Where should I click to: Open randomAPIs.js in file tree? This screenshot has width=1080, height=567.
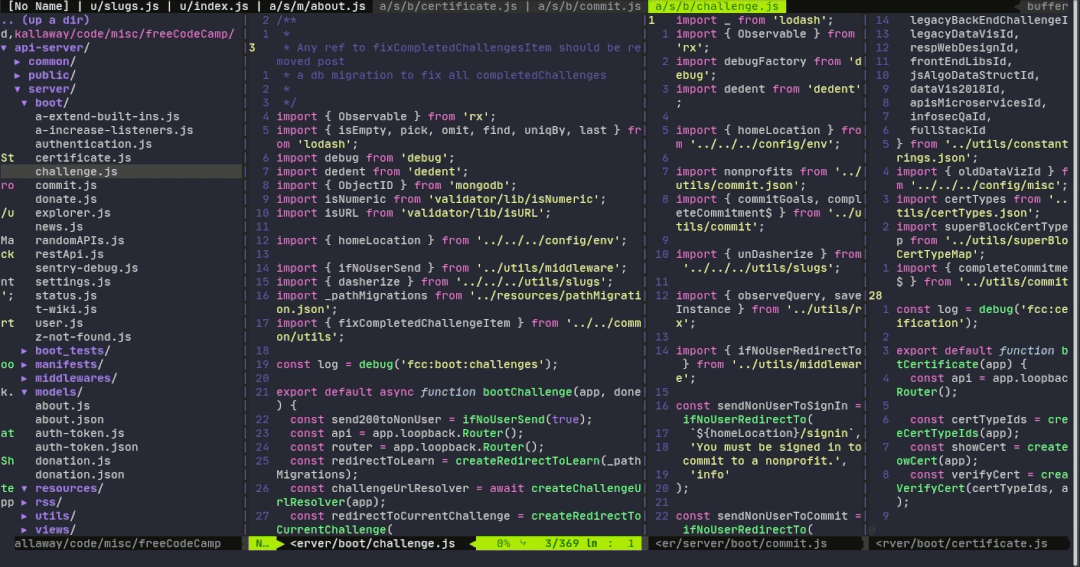coord(80,240)
